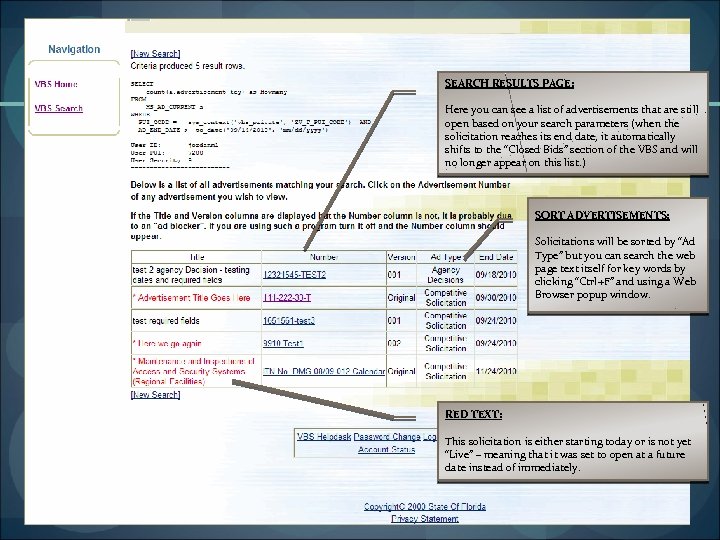The image size is (720, 540).
Task: Click the Navigation sidebar heading
Action: pos(74,49)
